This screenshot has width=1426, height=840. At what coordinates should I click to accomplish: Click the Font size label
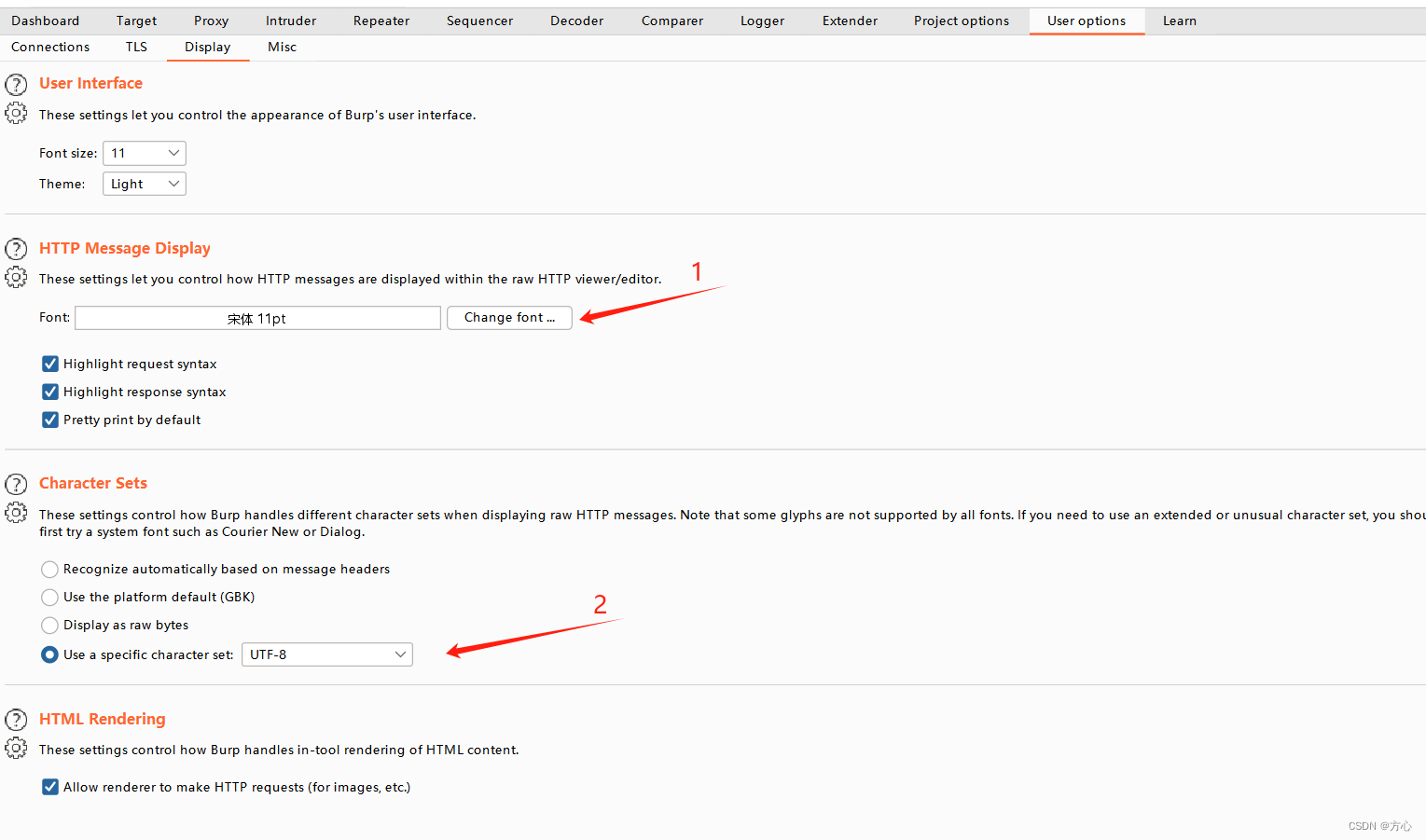[68, 153]
